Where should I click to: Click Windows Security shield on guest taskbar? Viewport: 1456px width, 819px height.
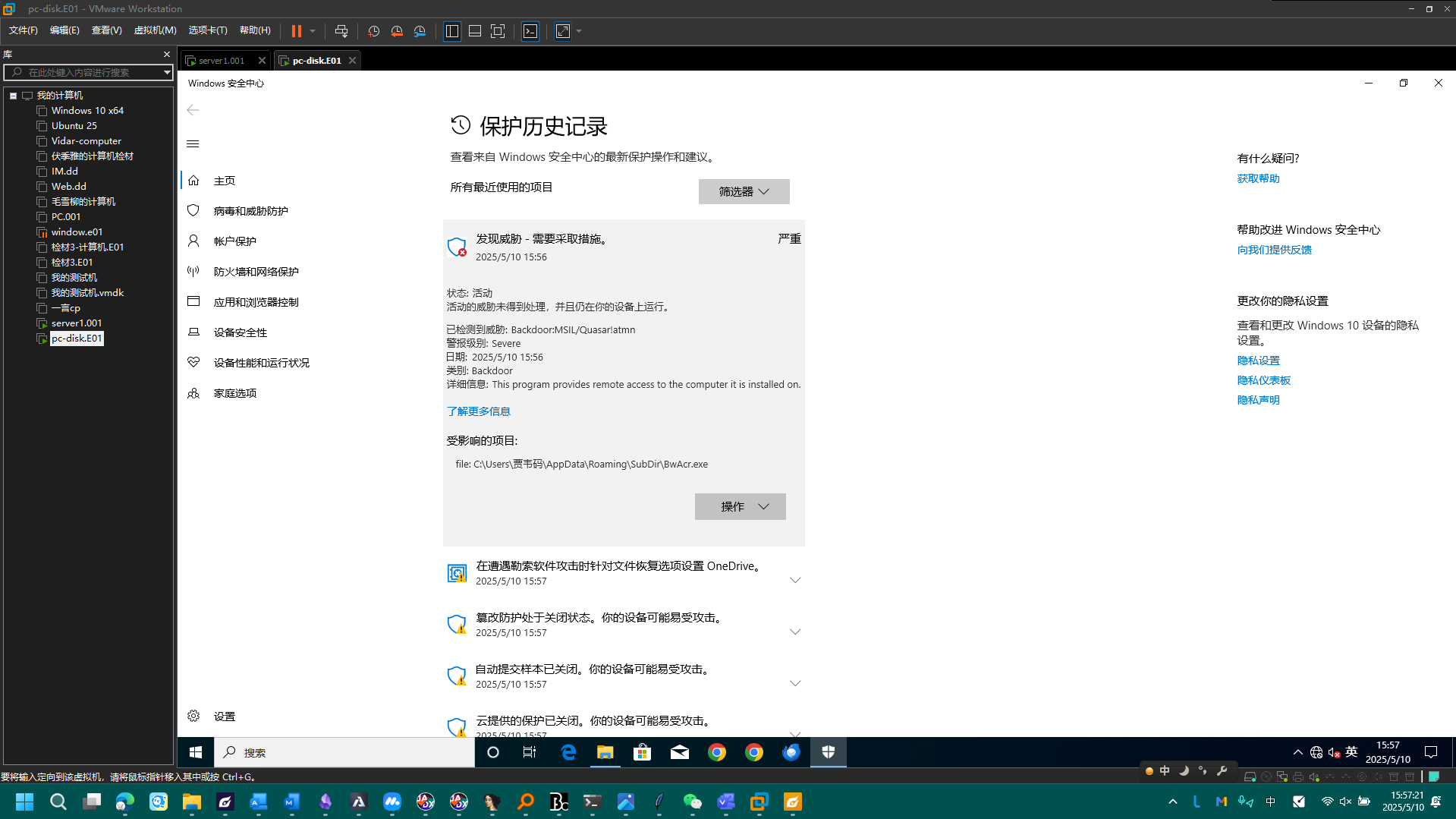point(829,752)
